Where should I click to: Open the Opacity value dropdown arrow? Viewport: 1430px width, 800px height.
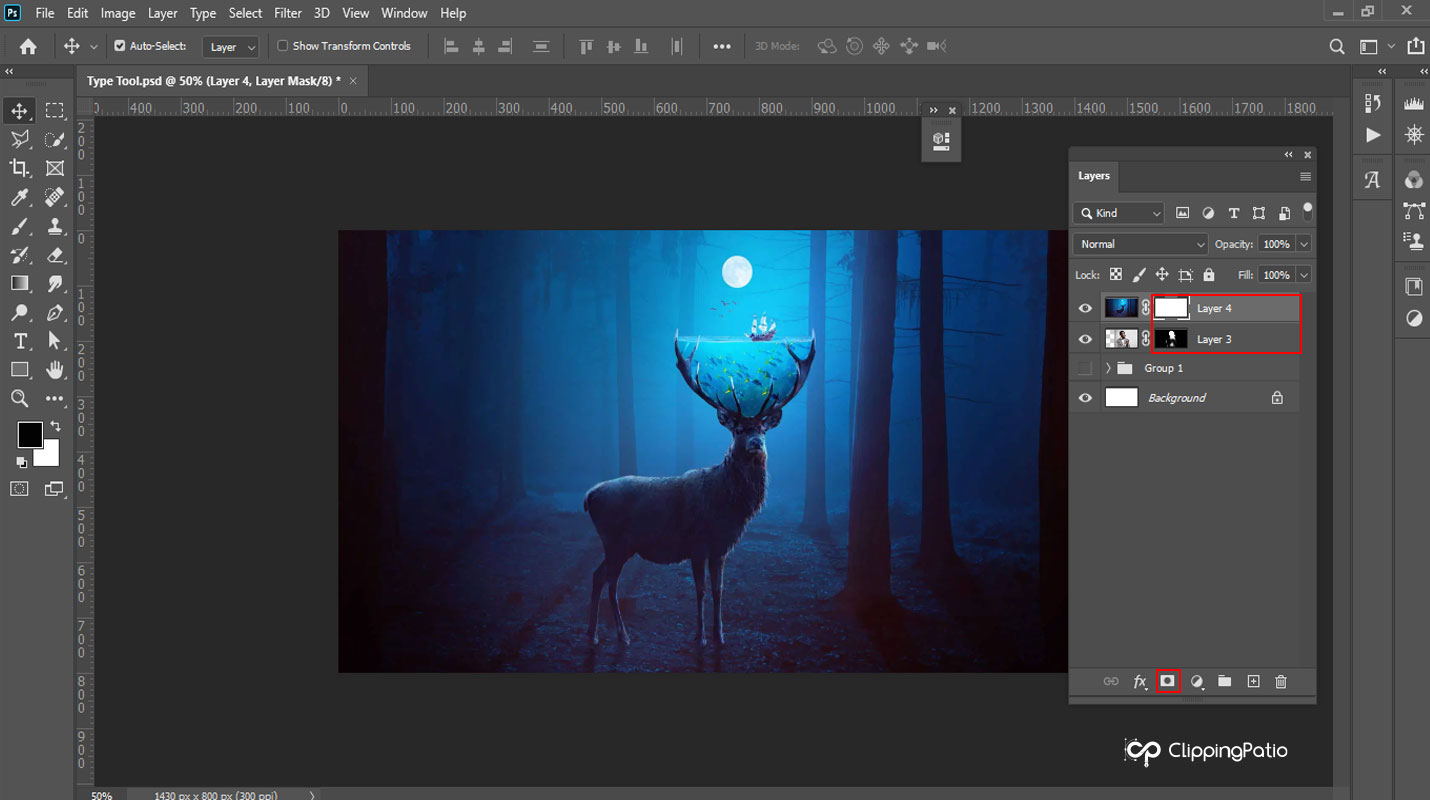point(1303,244)
